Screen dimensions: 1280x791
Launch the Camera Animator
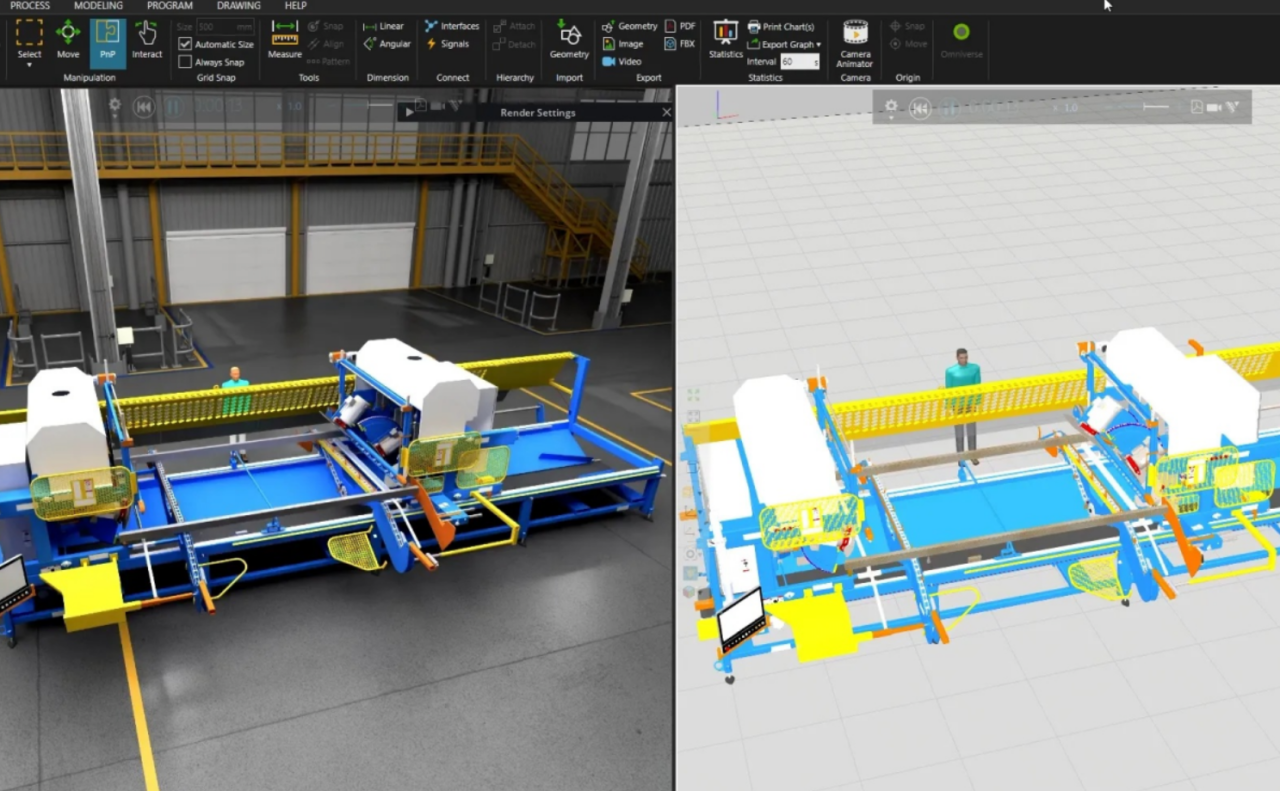click(855, 41)
